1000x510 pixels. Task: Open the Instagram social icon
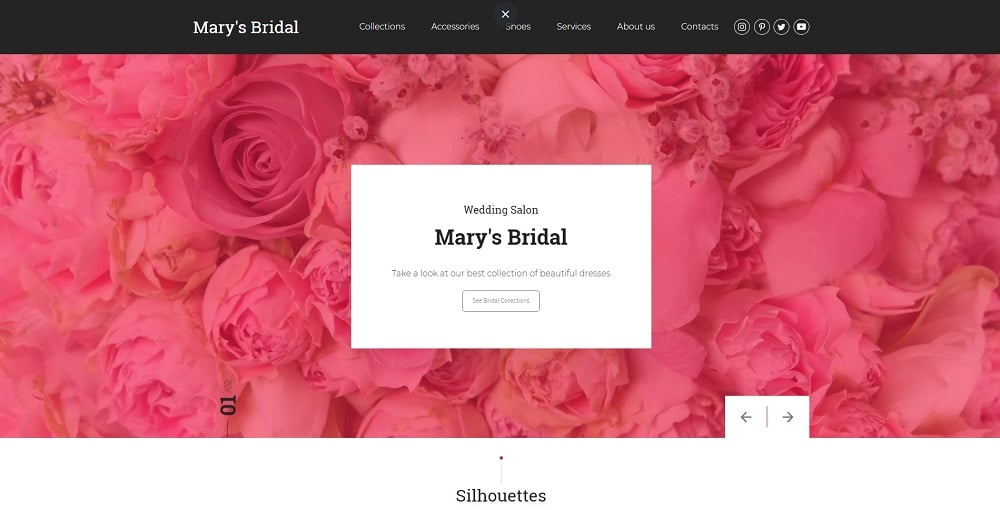tap(741, 27)
